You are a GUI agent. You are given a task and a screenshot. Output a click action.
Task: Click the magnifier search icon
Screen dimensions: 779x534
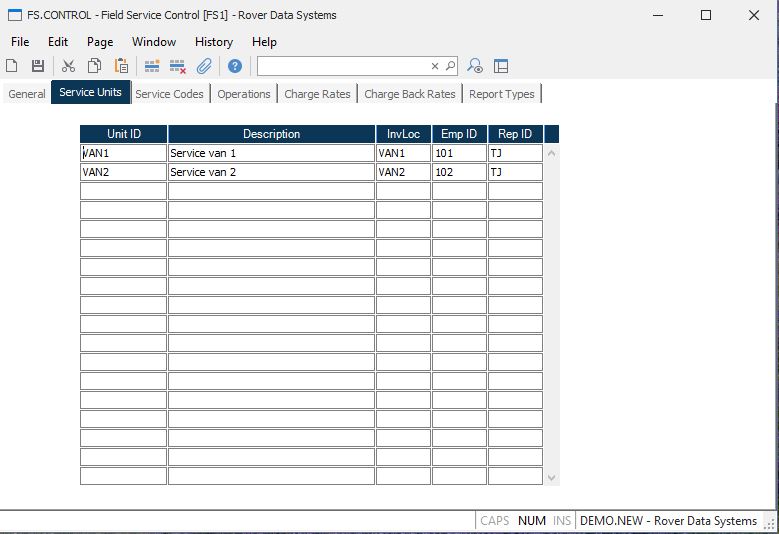coord(450,66)
